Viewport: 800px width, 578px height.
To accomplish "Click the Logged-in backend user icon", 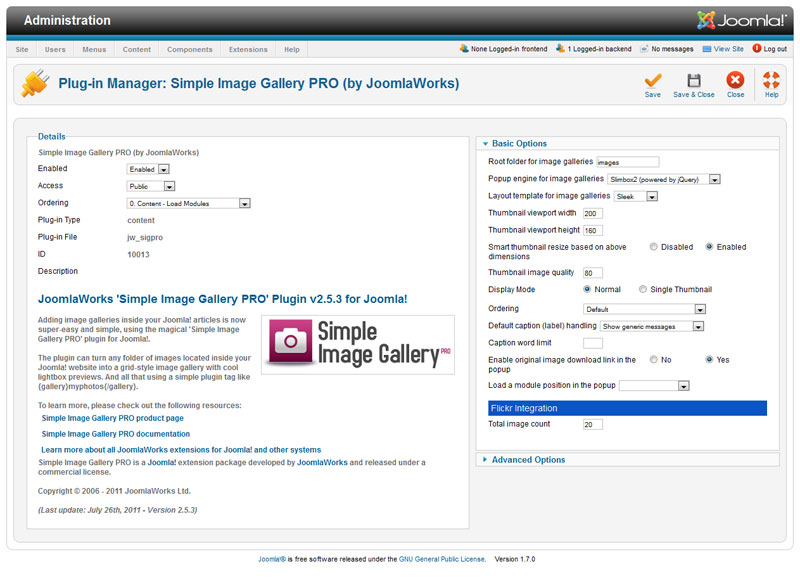I will click(560, 48).
